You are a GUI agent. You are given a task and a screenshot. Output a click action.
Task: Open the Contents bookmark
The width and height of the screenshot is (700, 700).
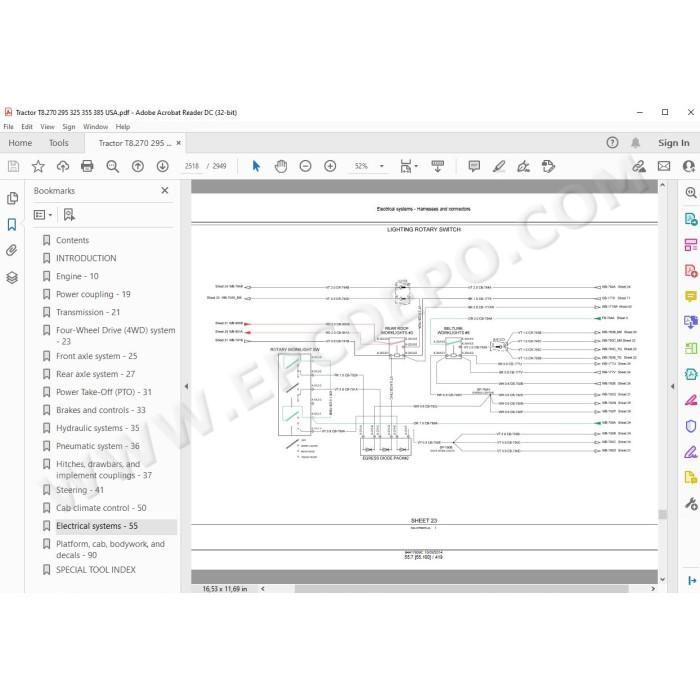(72, 240)
